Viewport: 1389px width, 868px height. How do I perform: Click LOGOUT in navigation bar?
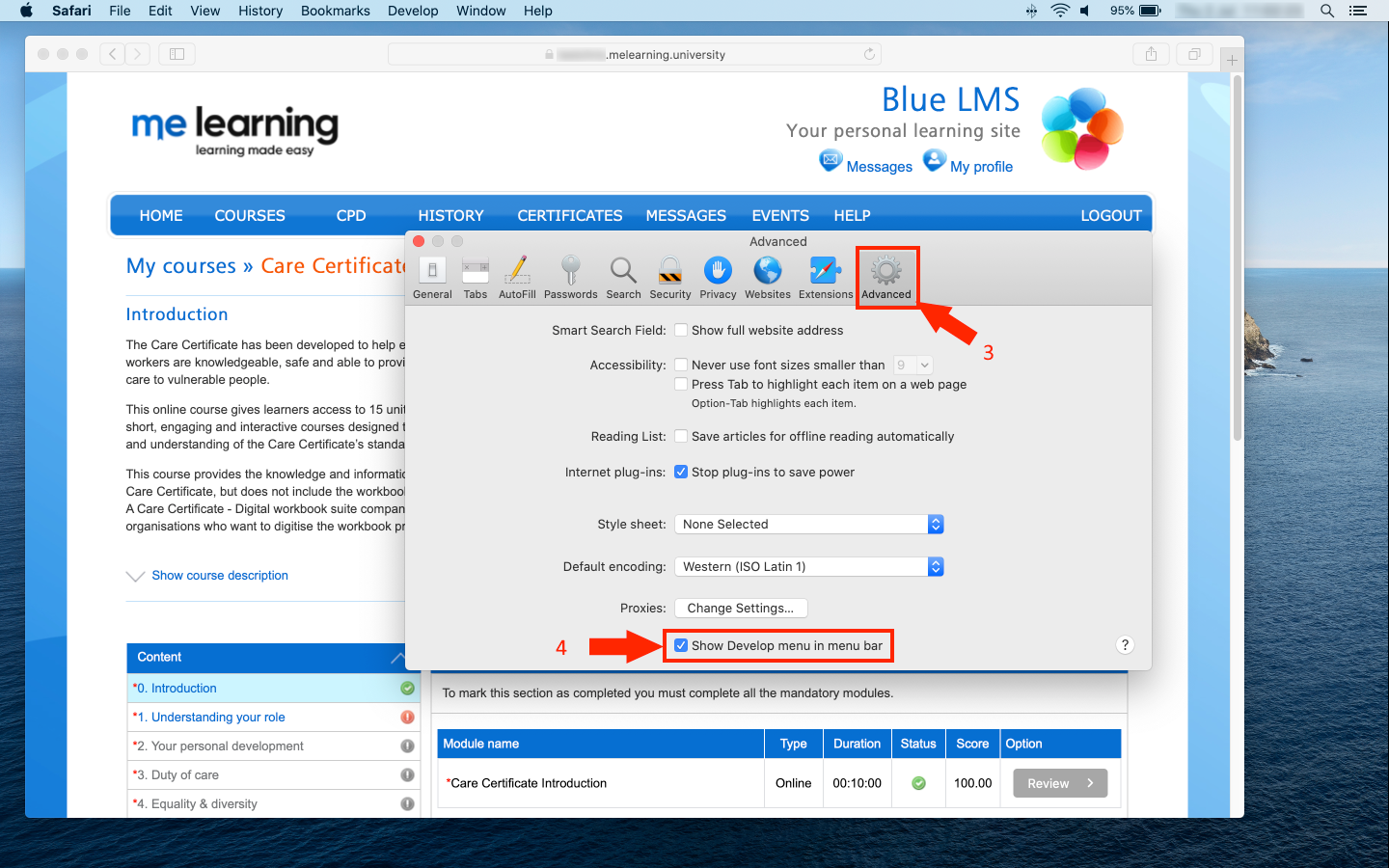click(x=1111, y=216)
